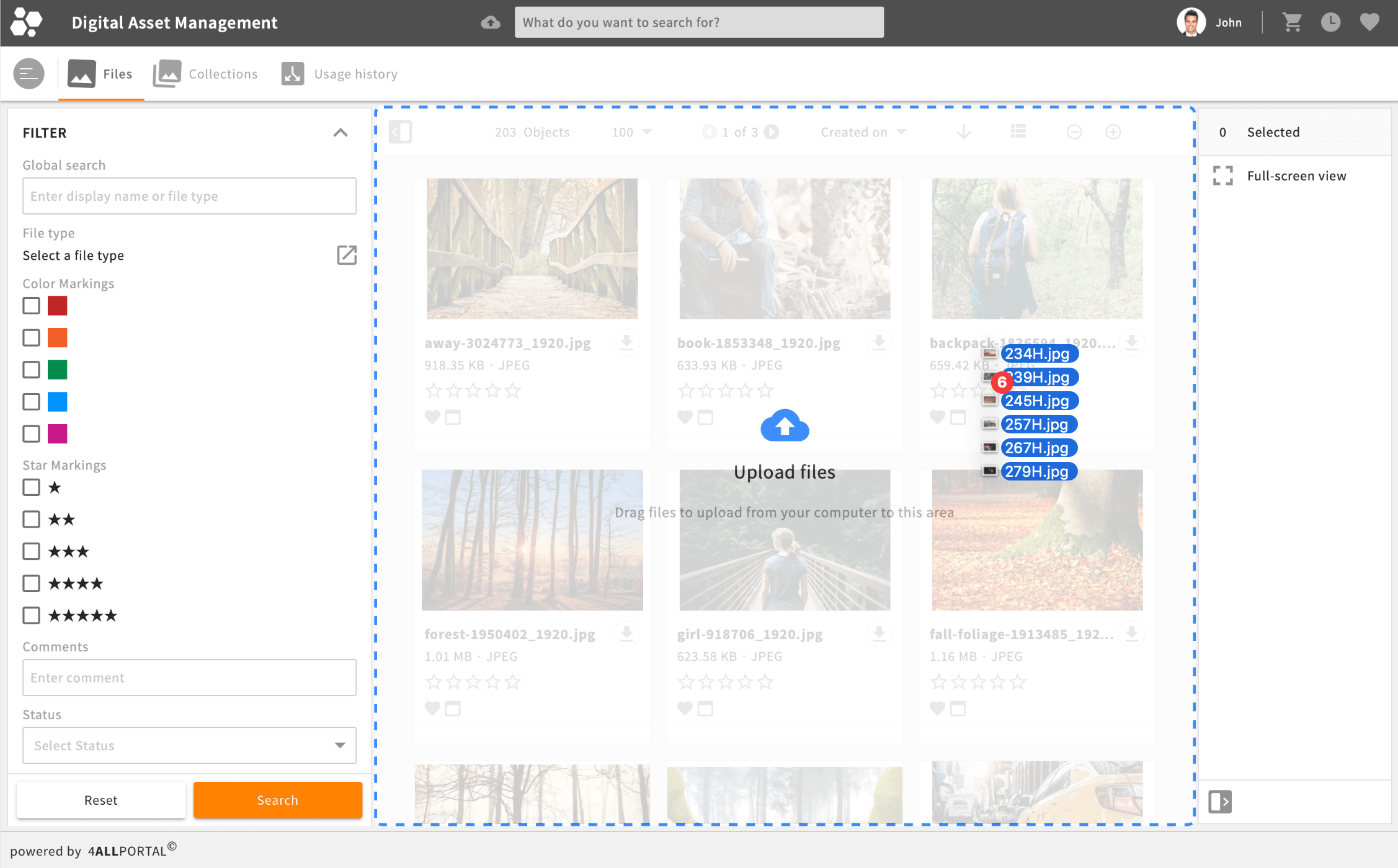Select the forest-1950402 thumbnail
The height and width of the screenshot is (868, 1398).
[x=532, y=539]
